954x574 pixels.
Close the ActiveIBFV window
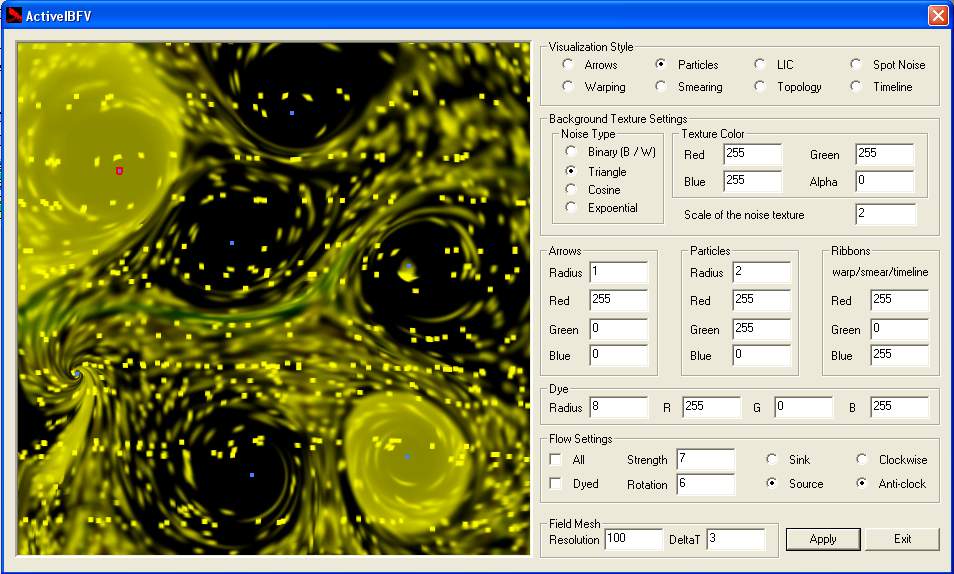(x=937, y=15)
